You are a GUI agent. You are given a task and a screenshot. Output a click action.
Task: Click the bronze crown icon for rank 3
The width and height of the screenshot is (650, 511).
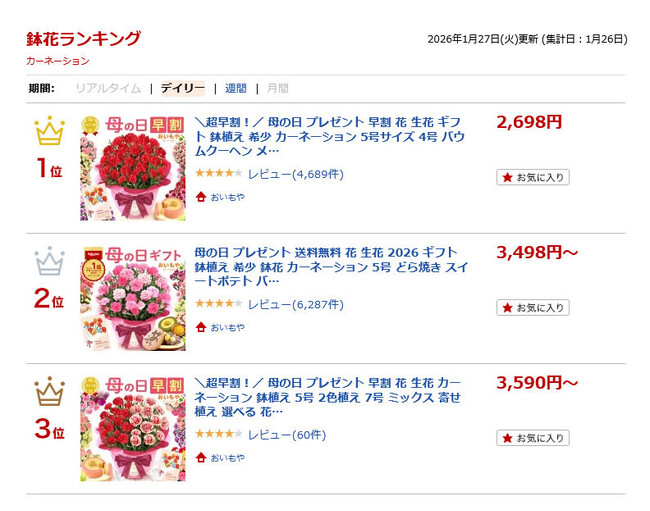(49, 392)
